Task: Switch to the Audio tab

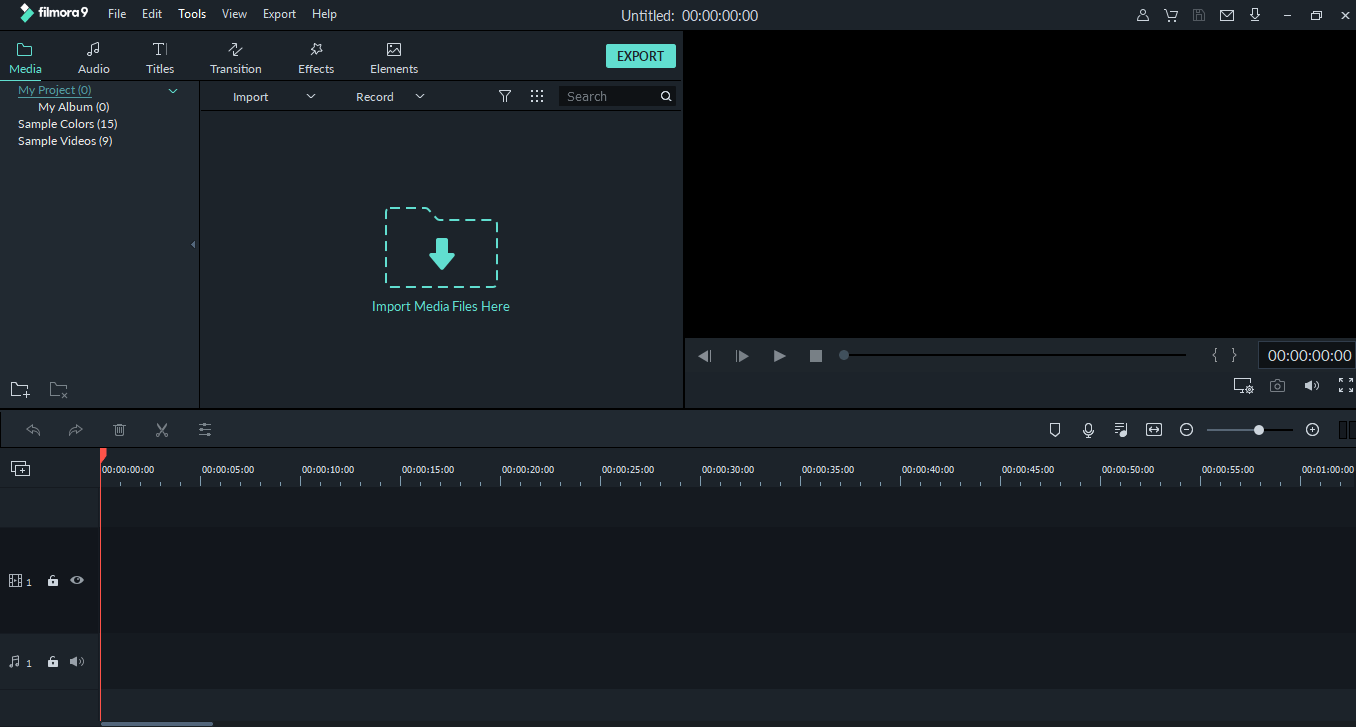Action: (93, 56)
